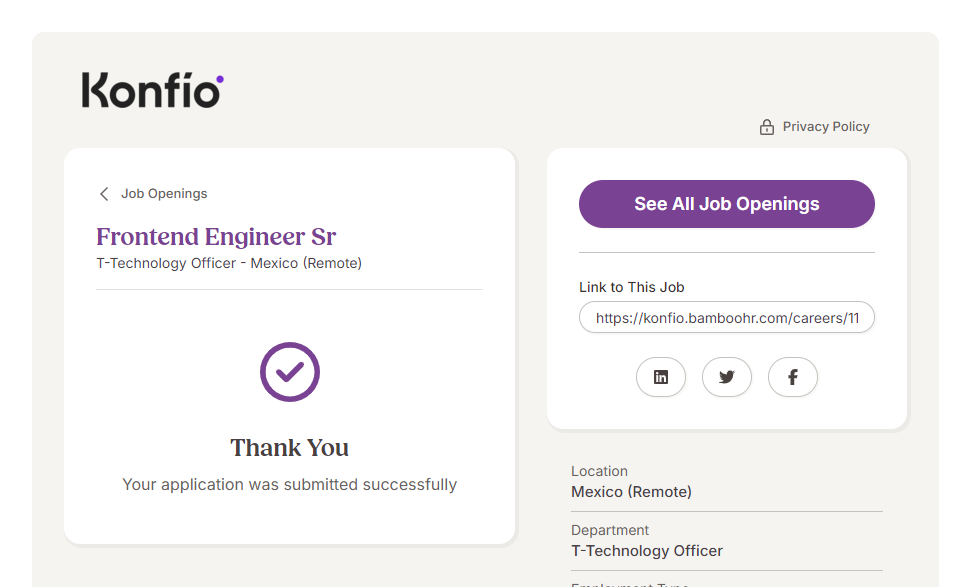This screenshot has height=587, width=971.
Task: Go back to Job Openings
Action: [x=164, y=194]
